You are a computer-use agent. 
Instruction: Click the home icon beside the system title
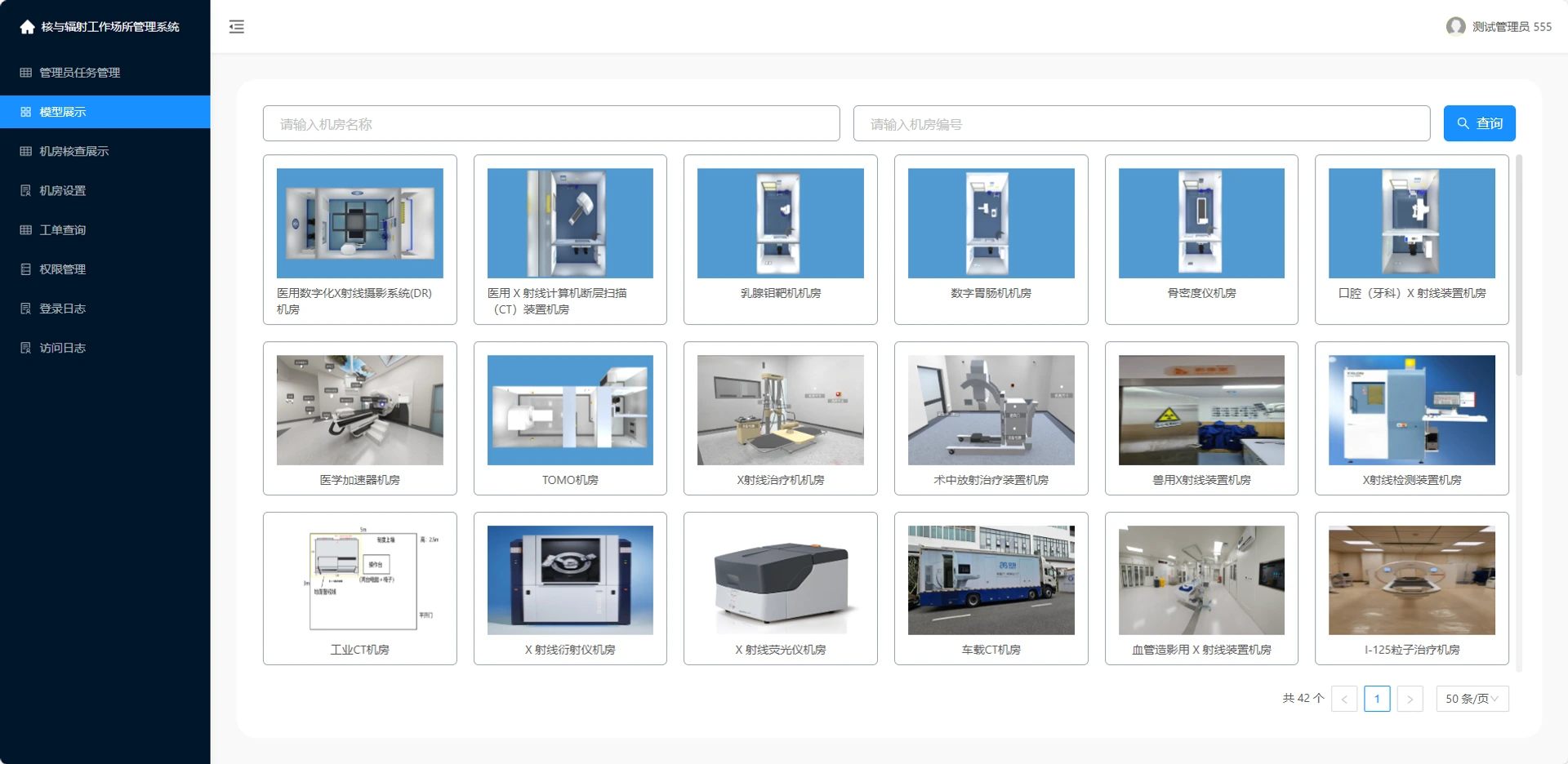(x=27, y=27)
